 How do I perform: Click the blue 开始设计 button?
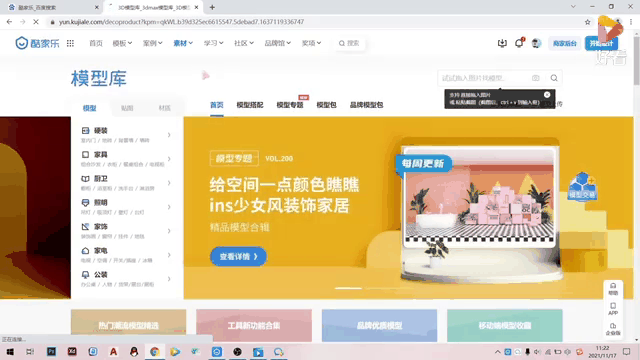pos(601,43)
